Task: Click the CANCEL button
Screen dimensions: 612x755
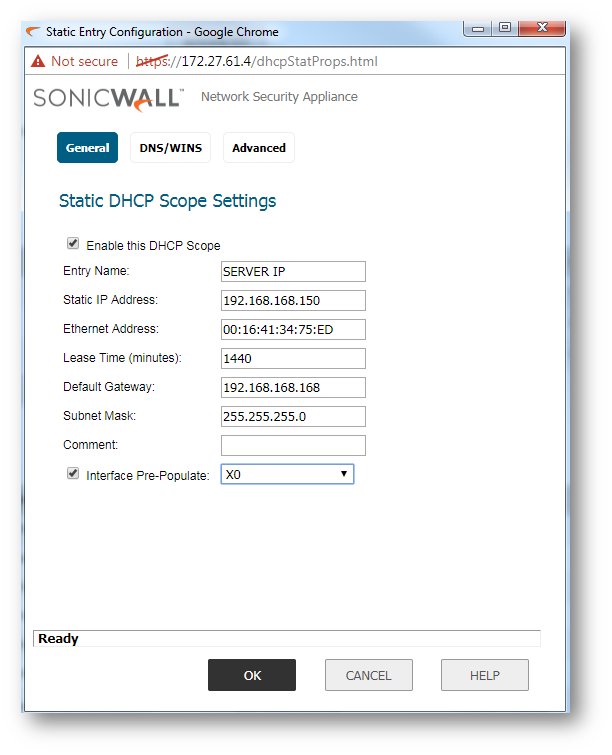Action: (368, 675)
